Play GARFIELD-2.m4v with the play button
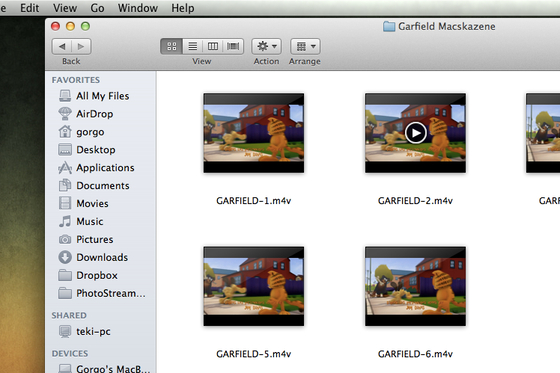 coord(416,133)
